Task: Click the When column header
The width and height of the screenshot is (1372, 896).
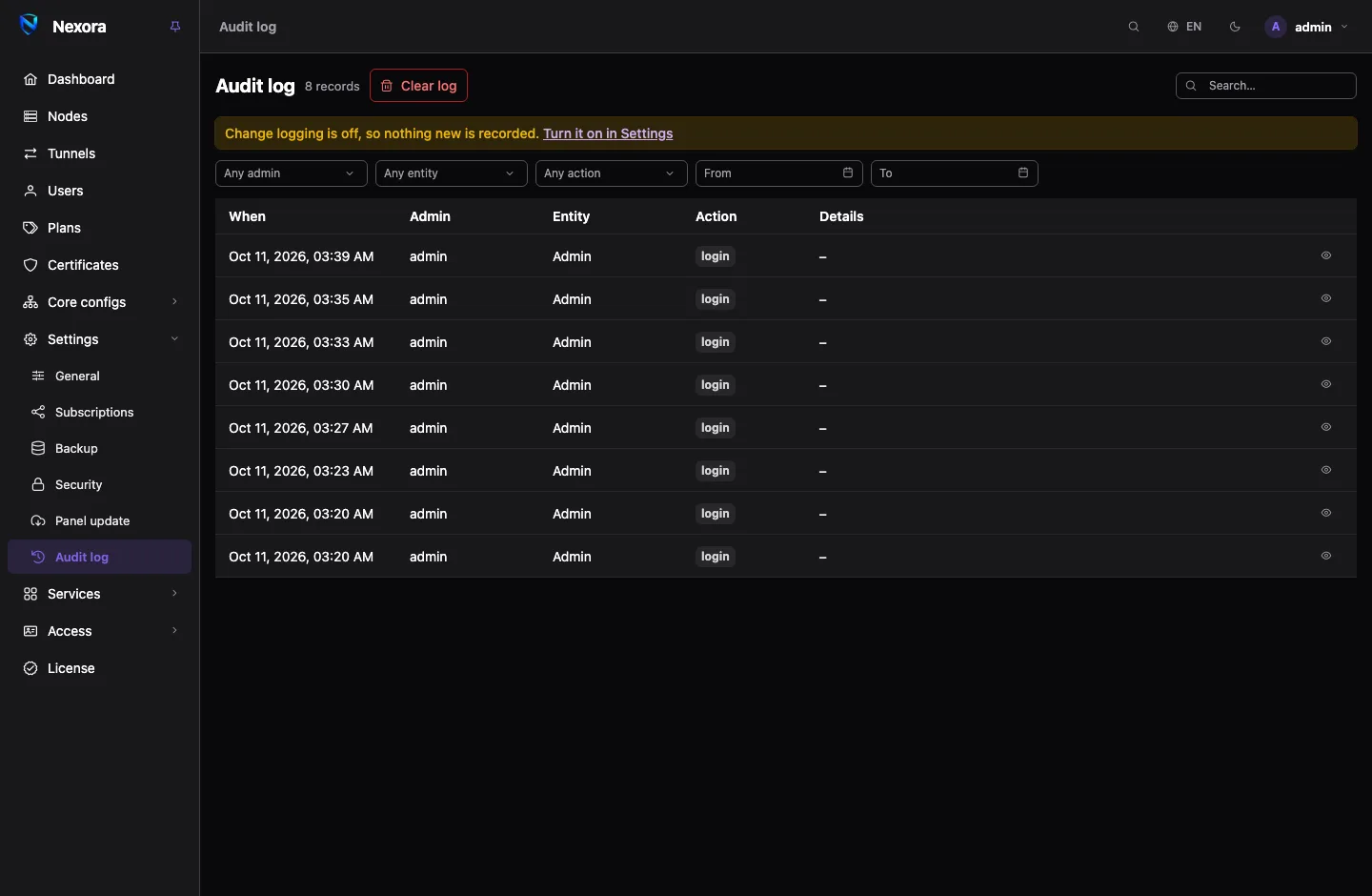Action: (247, 216)
